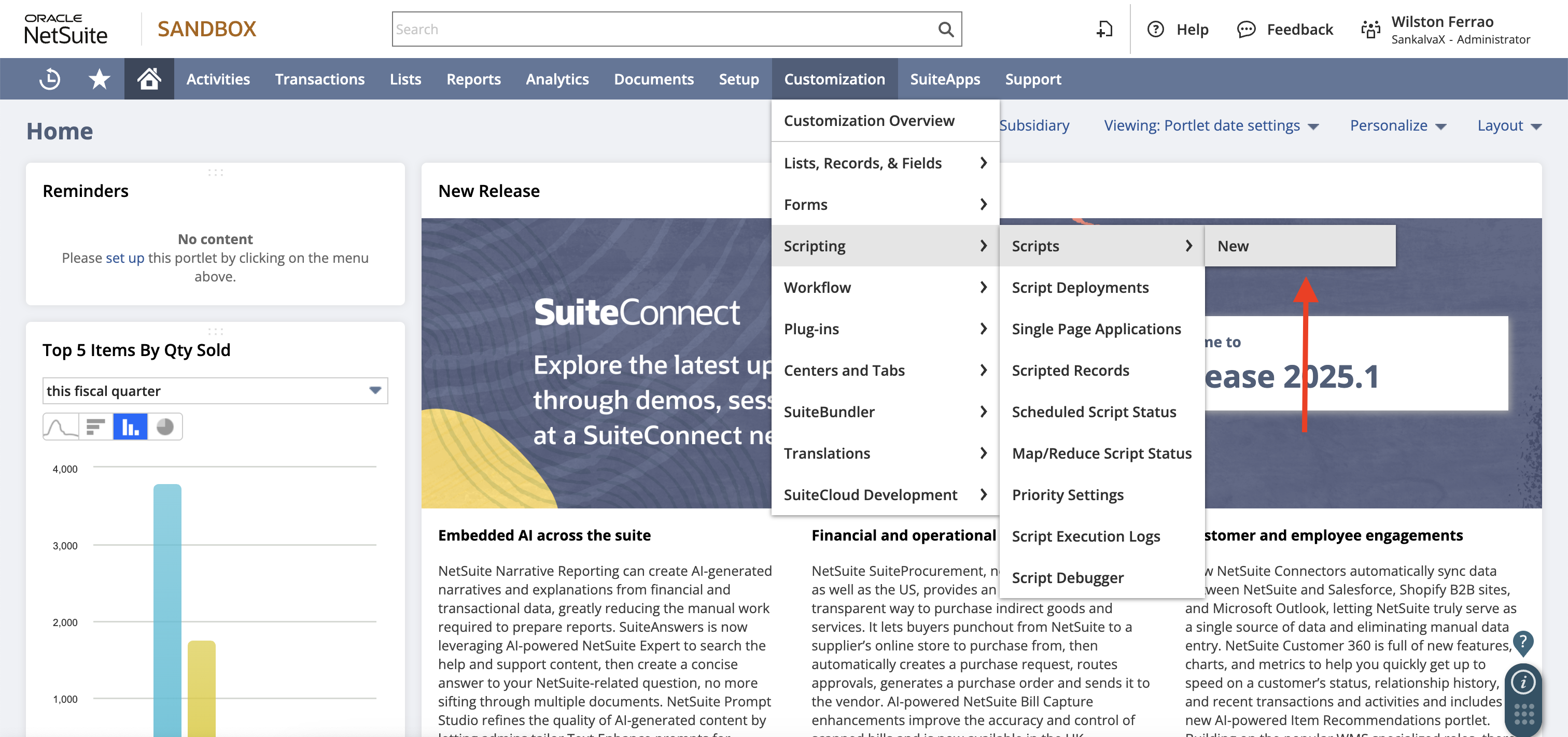Viewport: 1568px width, 737px height.
Task: Click the circular info icon
Action: [x=1523, y=682]
